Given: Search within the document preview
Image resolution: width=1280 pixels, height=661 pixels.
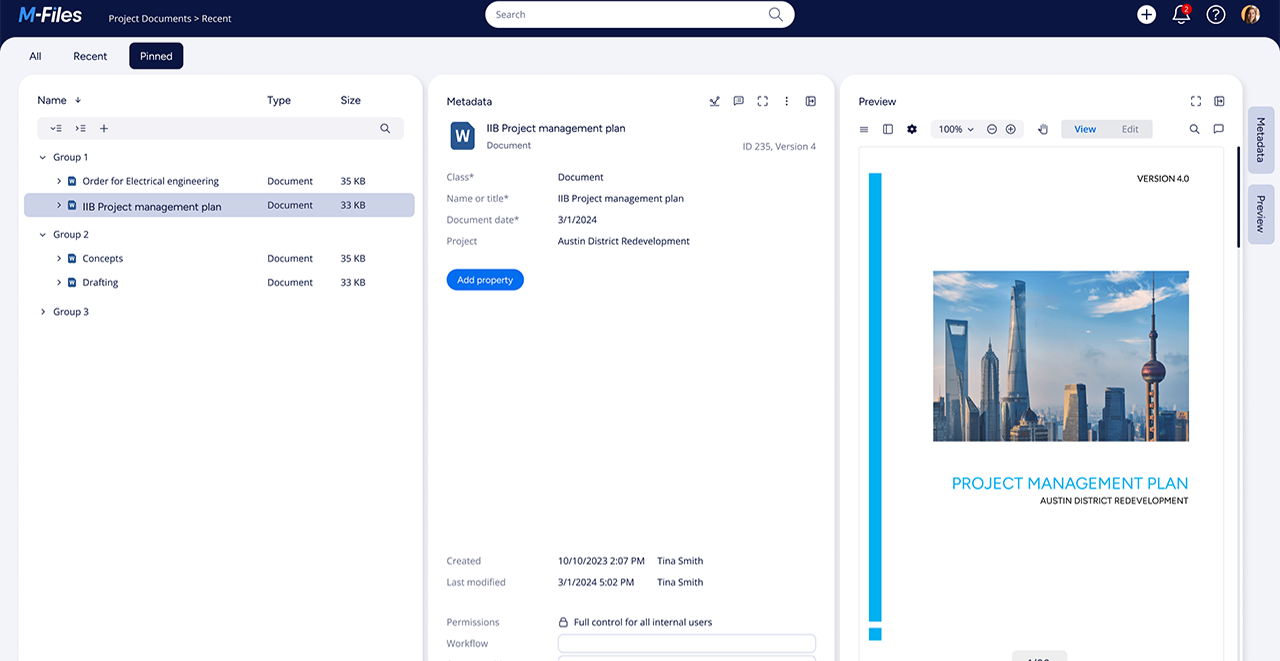Looking at the screenshot, I should point(1195,129).
